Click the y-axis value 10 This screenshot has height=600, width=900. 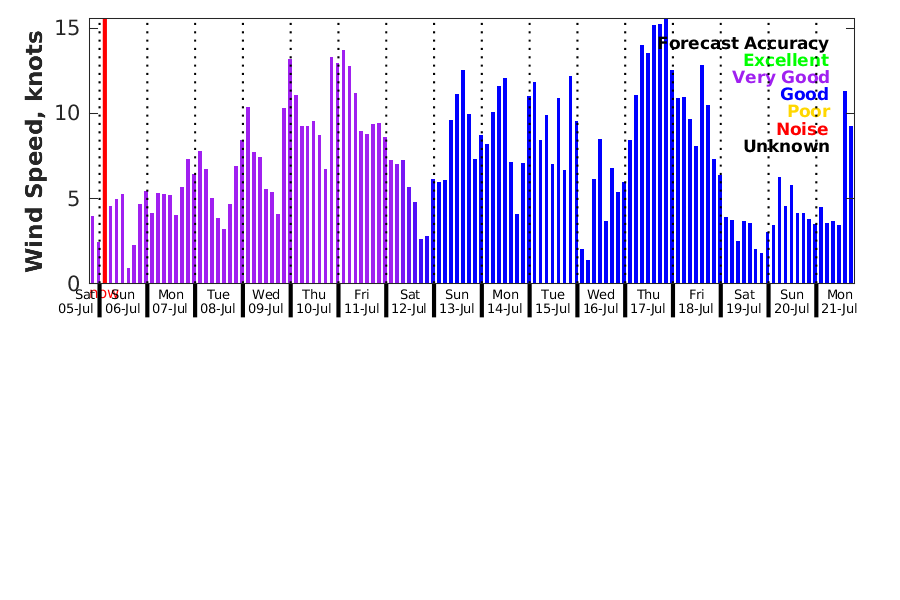tap(67, 113)
